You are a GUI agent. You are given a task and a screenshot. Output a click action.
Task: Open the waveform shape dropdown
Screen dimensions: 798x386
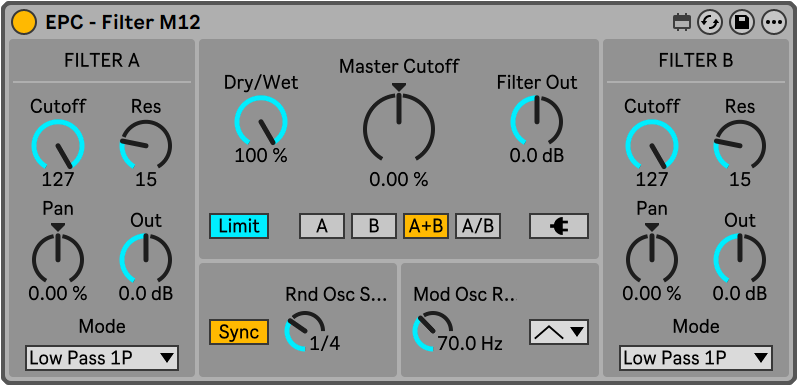(559, 332)
